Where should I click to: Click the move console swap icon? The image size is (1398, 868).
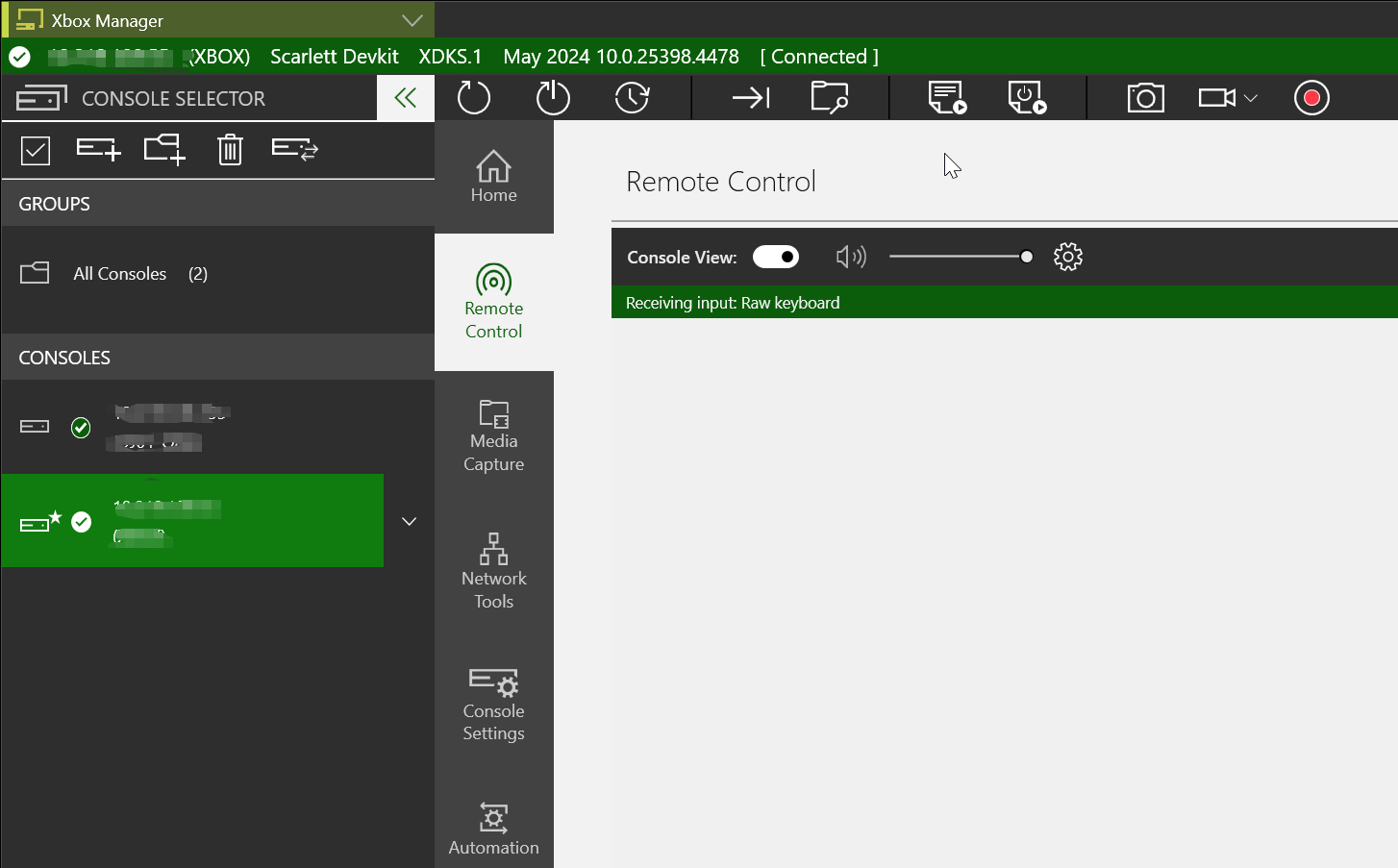coord(295,149)
